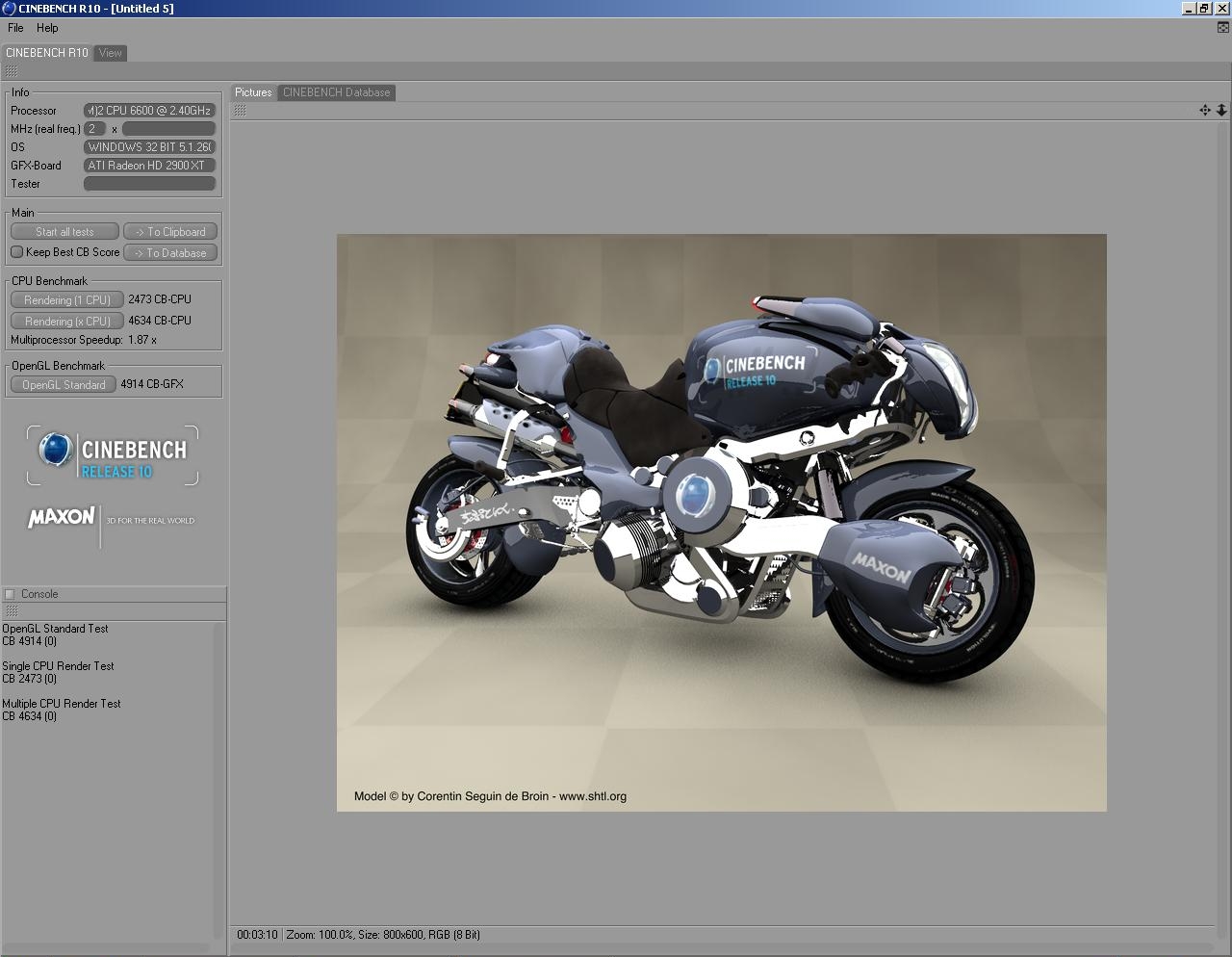Click the GFX-Board info field
Viewport: 1232px width, 957px height.
(x=149, y=166)
